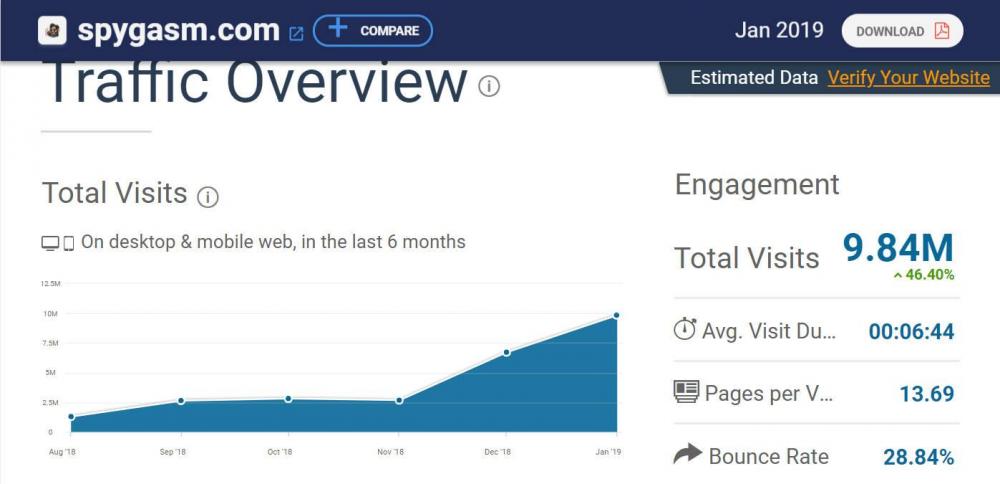
Task: Click the Jan 2019 date label in the header
Action: click(x=779, y=30)
